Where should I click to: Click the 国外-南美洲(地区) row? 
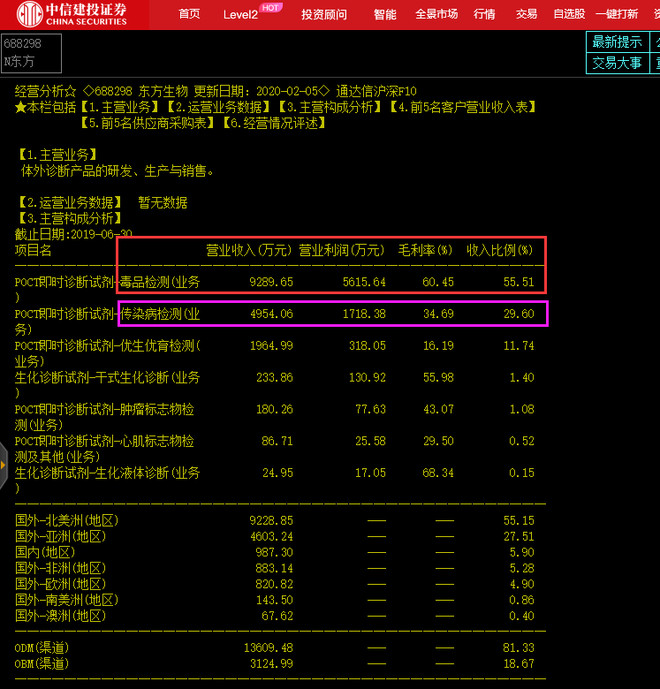275,600
